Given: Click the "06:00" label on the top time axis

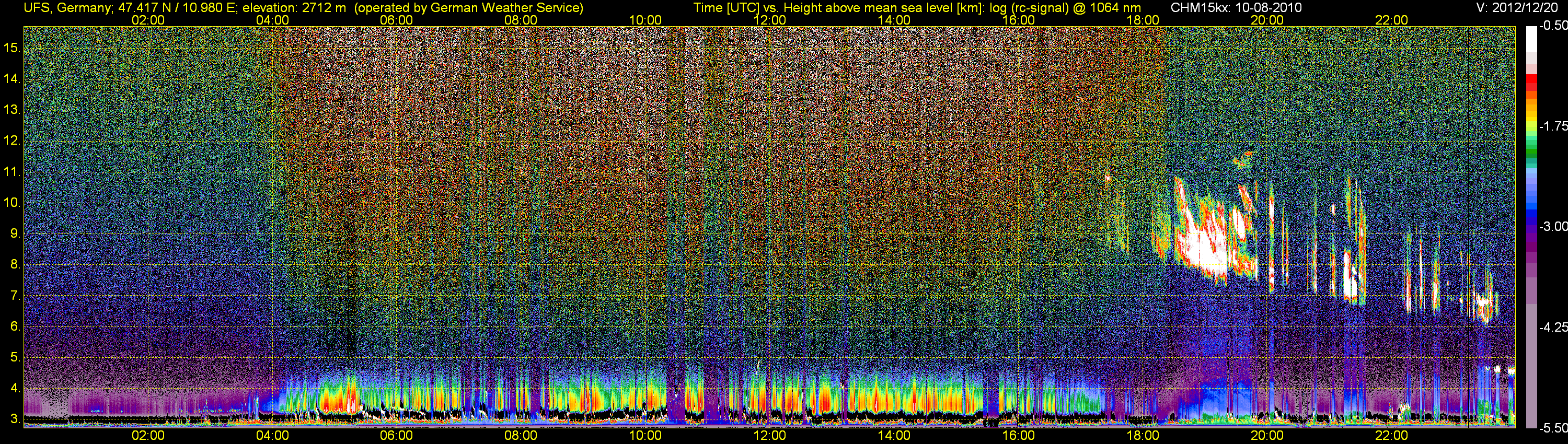Looking at the screenshot, I should tap(396, 20).
